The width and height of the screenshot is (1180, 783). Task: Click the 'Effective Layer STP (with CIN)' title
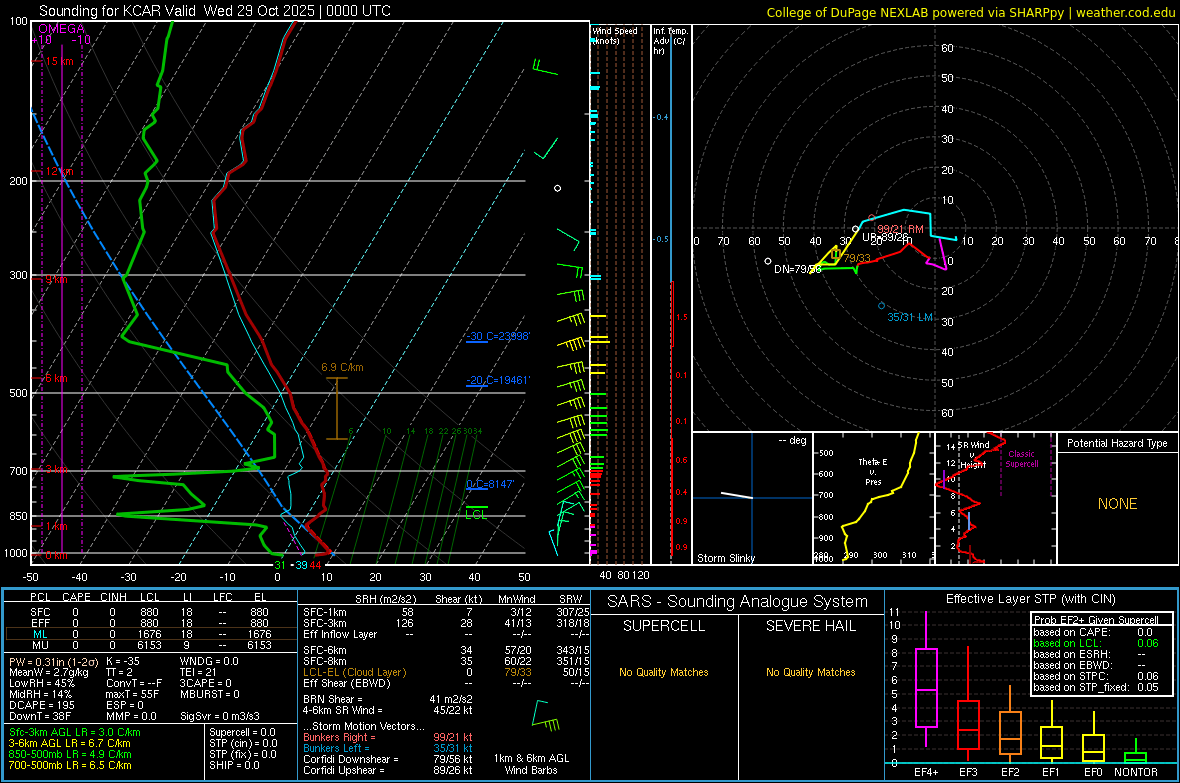(1030, 599)
